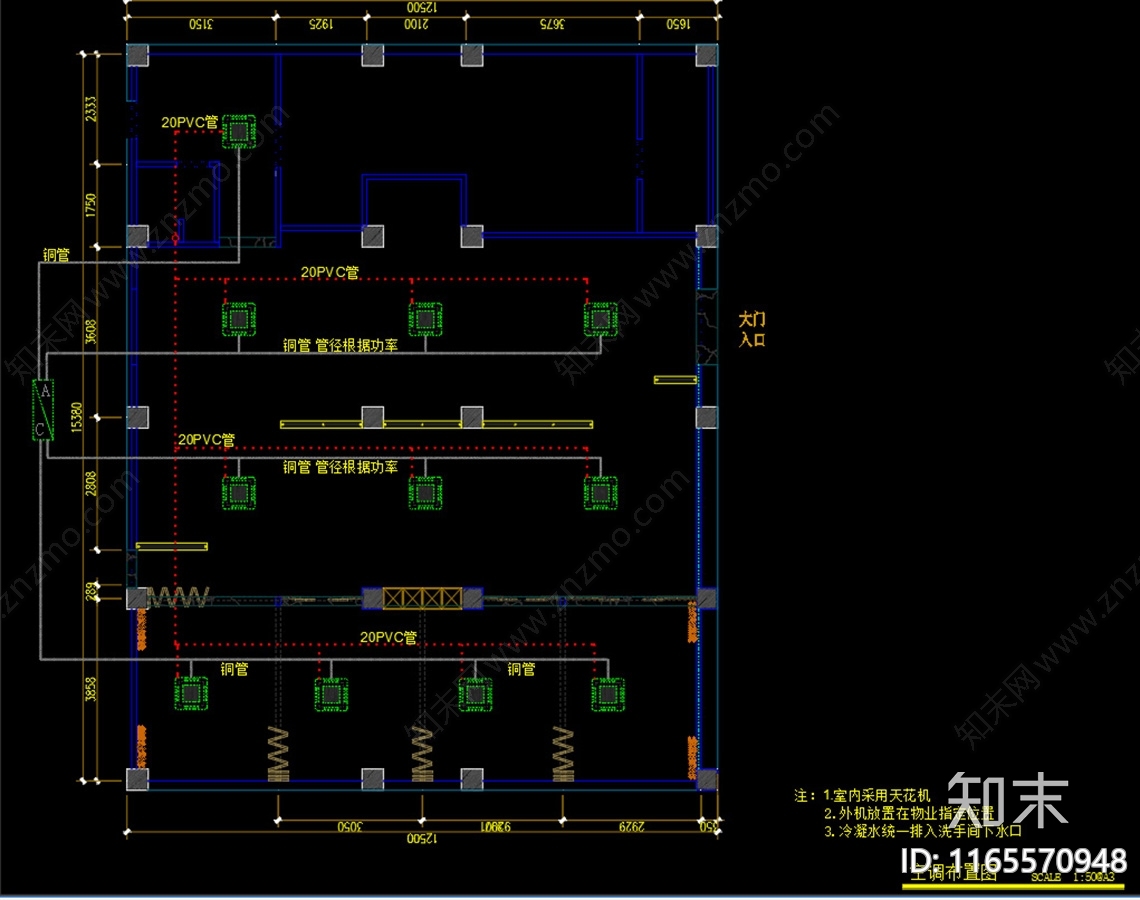Select the 2929 bottom dimension

632,827
